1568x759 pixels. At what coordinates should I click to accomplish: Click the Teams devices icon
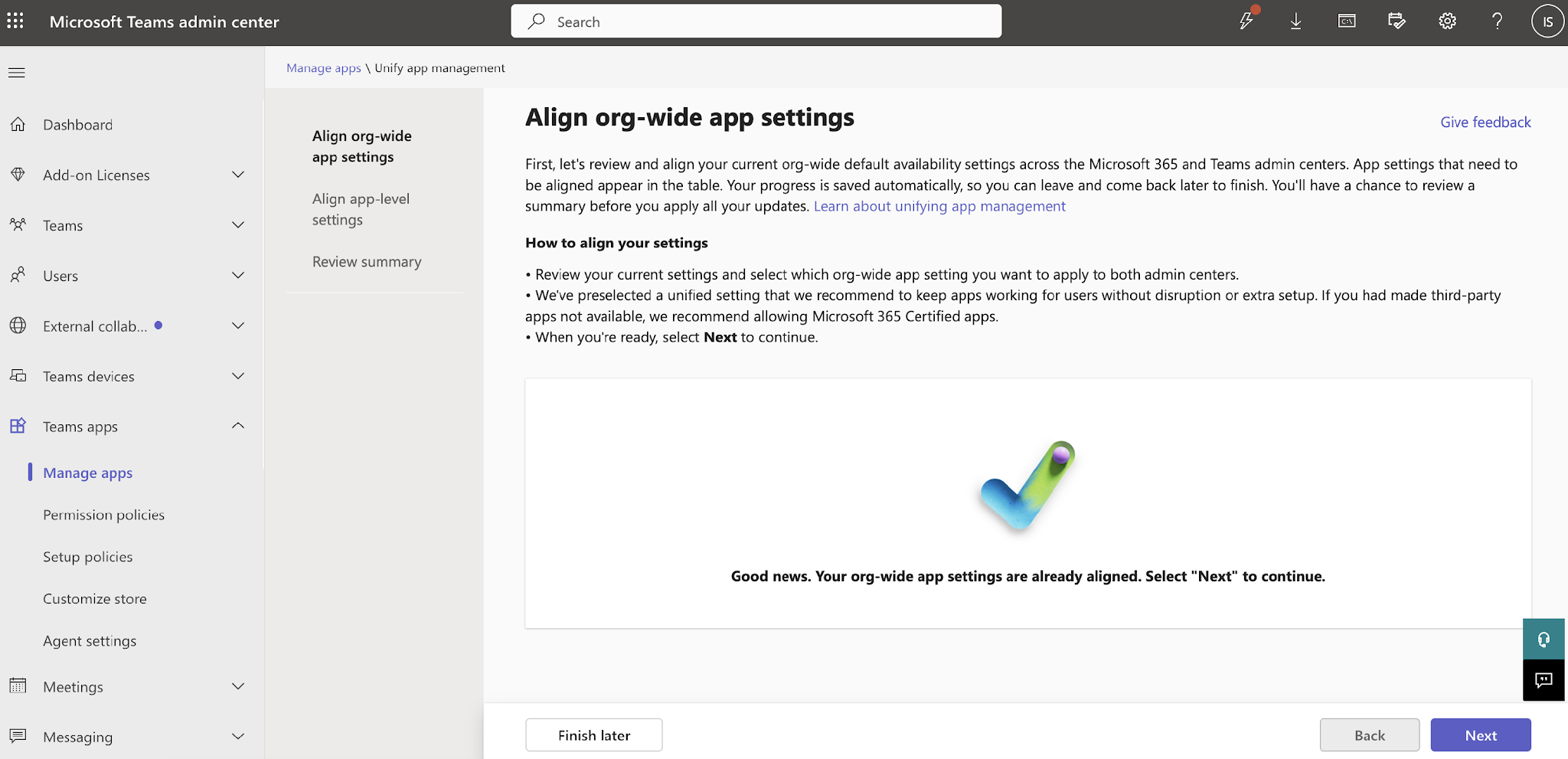(x=18, y=376)
